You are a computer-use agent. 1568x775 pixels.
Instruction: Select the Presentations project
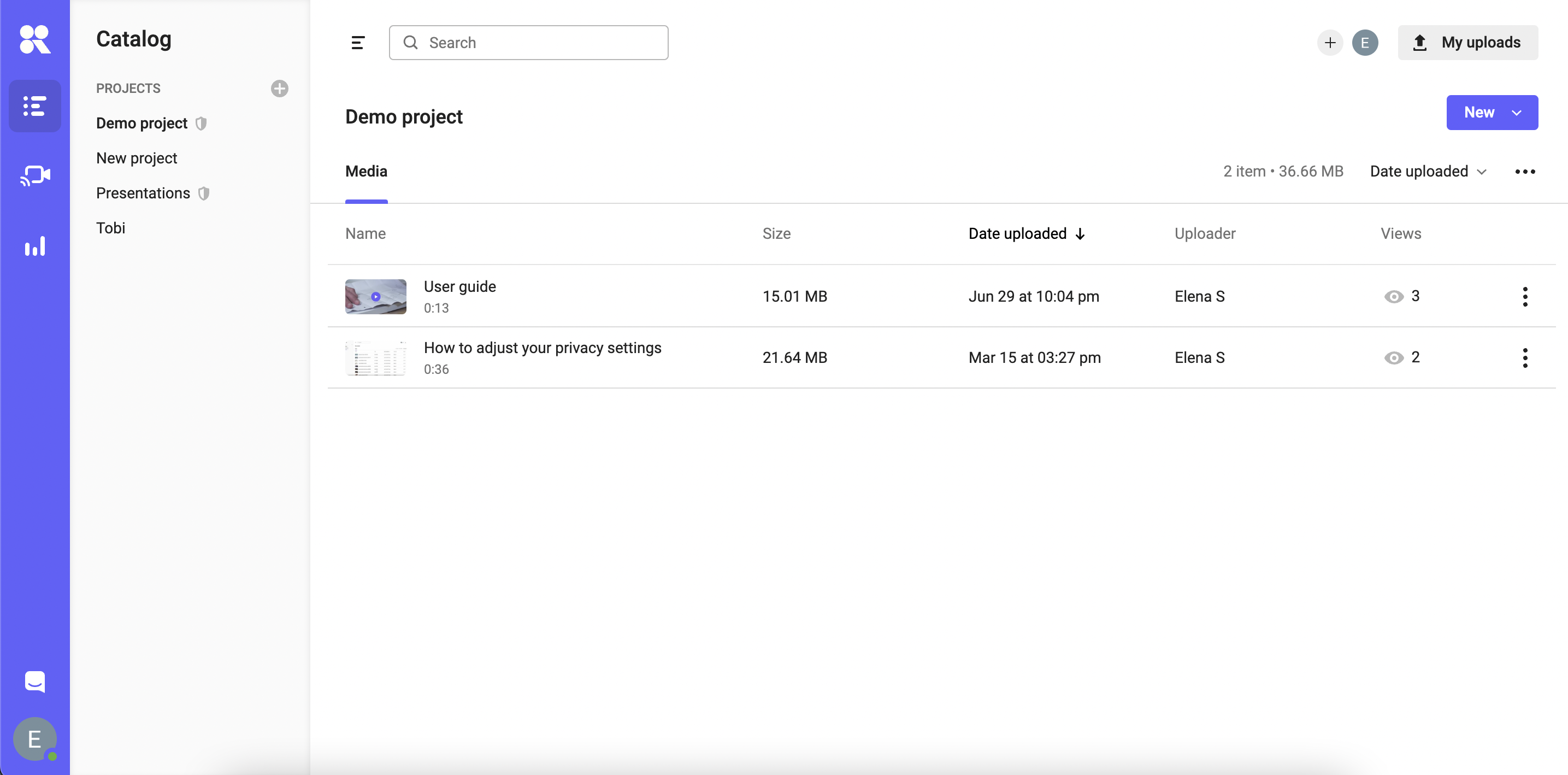pyautogui.click(x=143, y=193)
